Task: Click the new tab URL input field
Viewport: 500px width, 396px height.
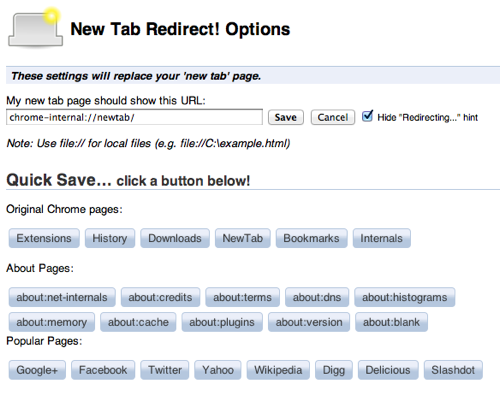Action: (x=134, y=117)
